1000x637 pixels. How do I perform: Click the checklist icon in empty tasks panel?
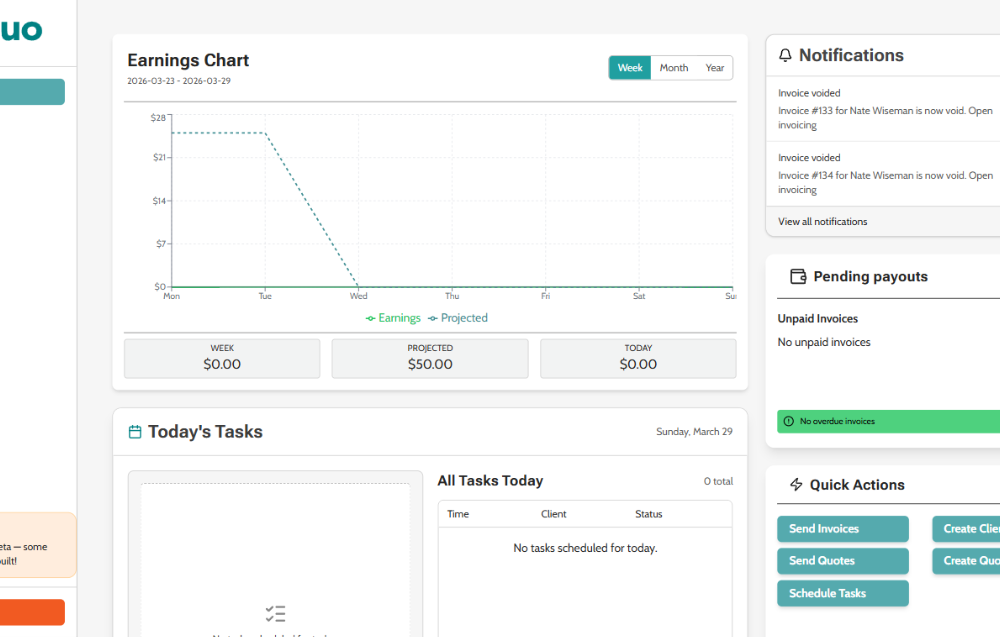coord(276,614)
